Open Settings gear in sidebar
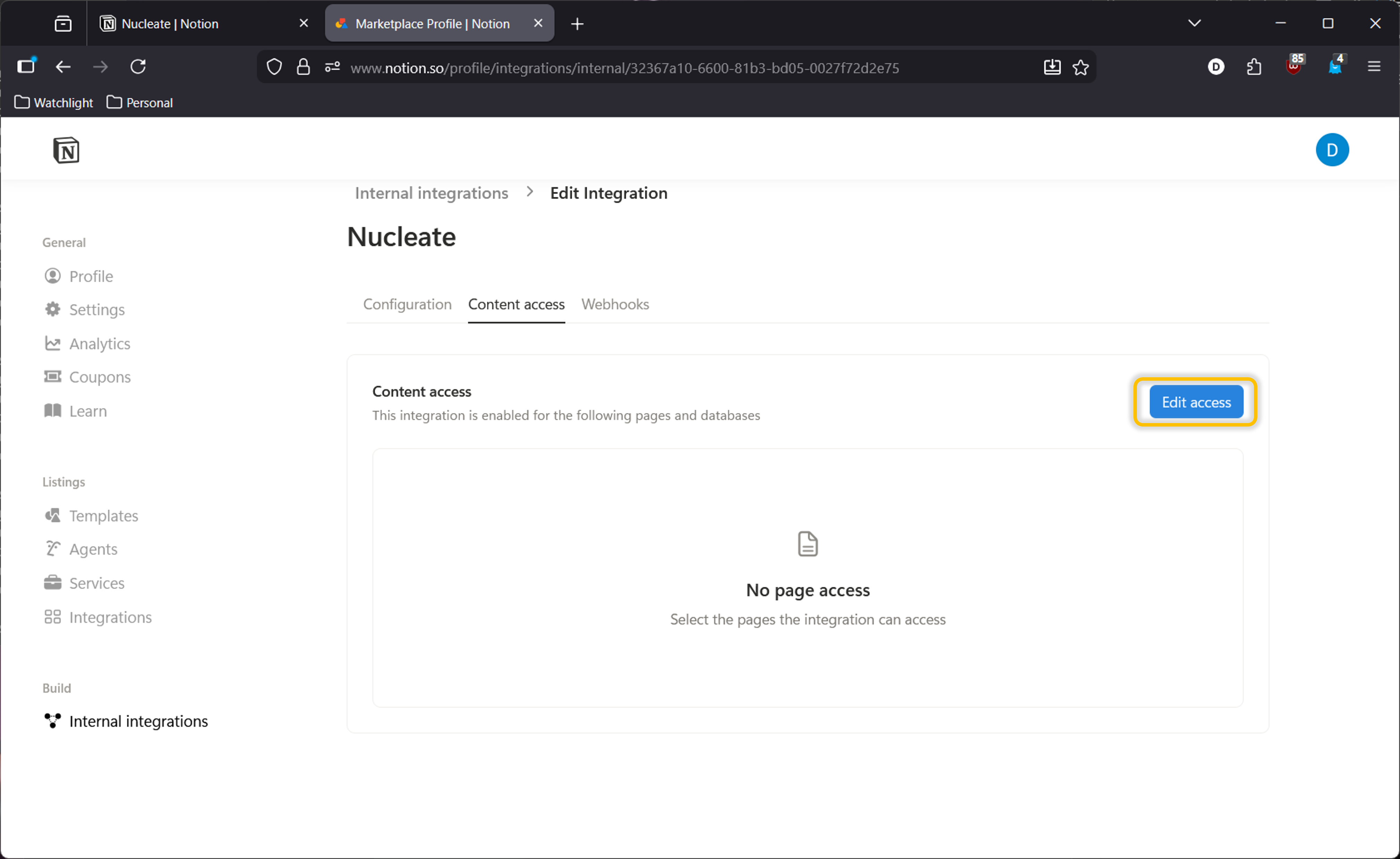Image resolution: width=1400 pixels, height=859 pixels. (x=96, y=310)
